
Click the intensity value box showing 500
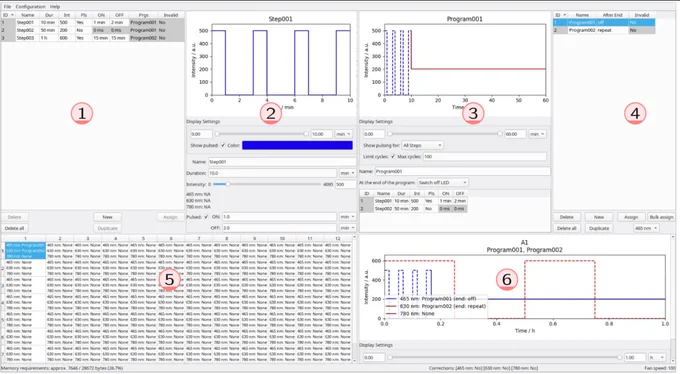coord(345,184)
